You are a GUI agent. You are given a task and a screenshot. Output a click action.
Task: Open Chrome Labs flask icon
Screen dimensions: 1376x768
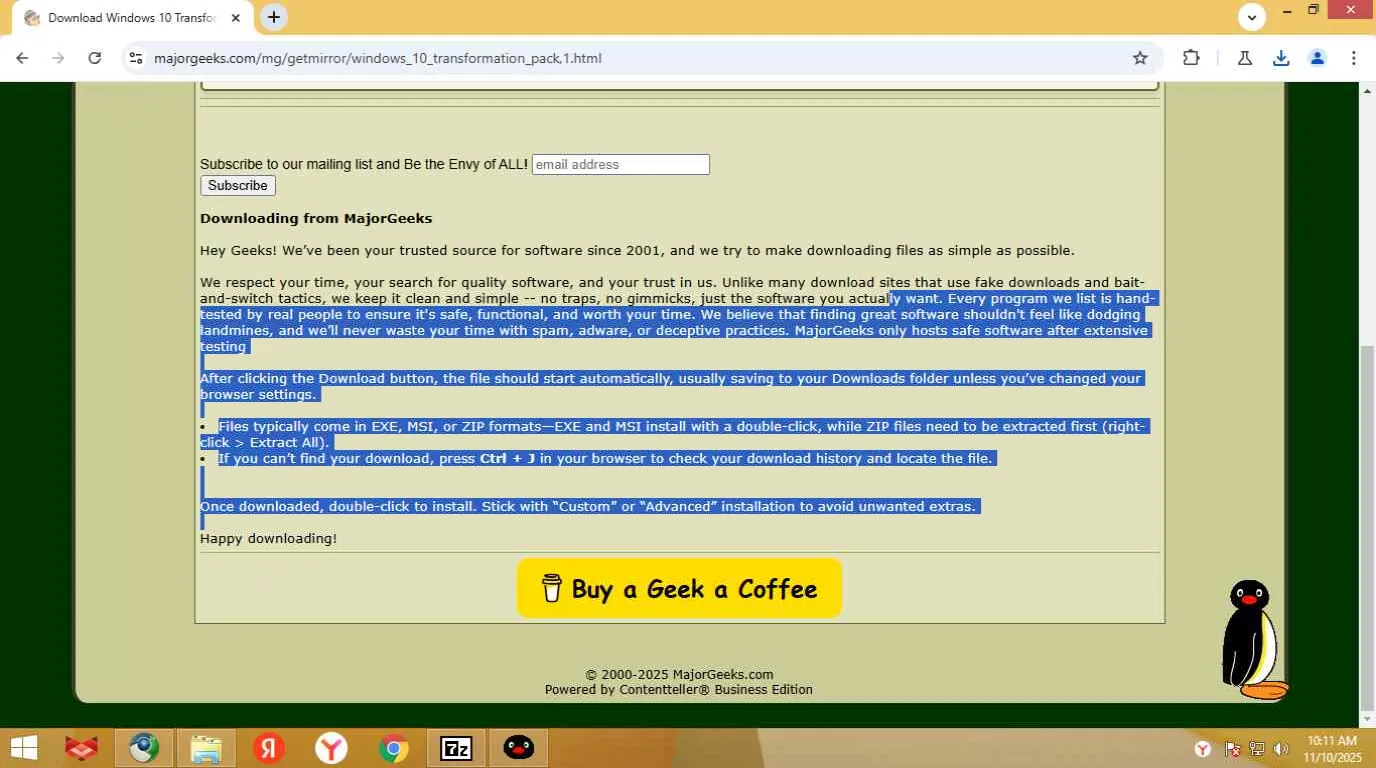point(1245,58)
